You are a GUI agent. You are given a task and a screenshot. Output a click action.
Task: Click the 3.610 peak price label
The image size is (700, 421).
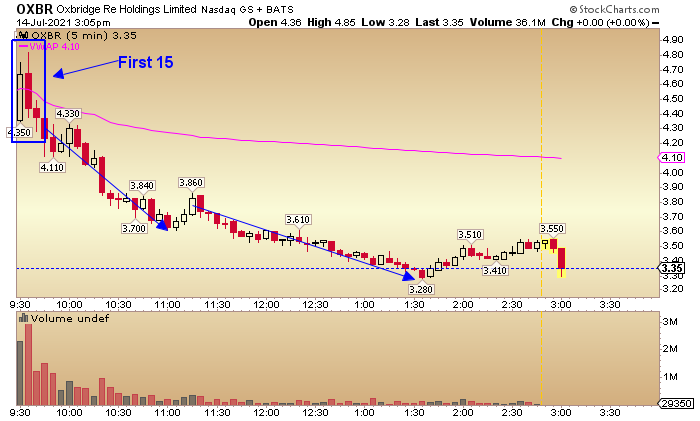(x=298, y=219)
